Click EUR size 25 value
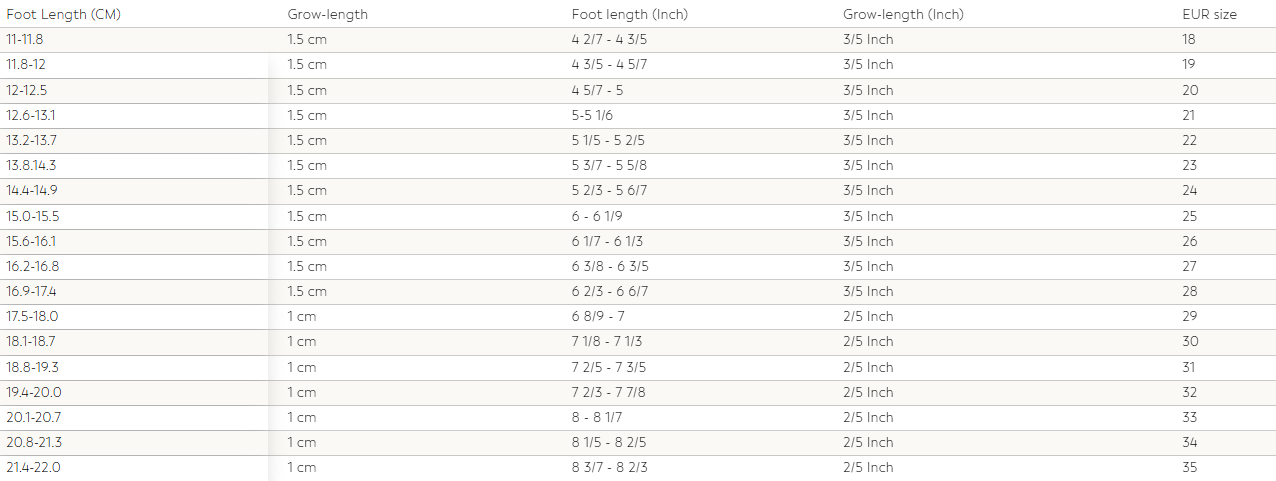 (x=1189, y=216)
